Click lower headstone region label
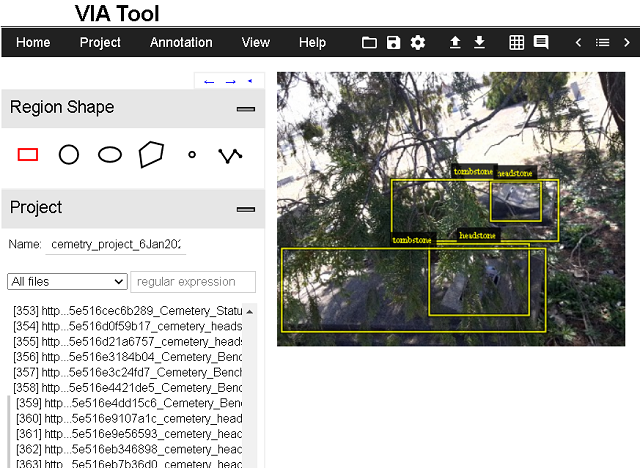The height and width of the screenshot is (468, 640). (x=478, y=235)
